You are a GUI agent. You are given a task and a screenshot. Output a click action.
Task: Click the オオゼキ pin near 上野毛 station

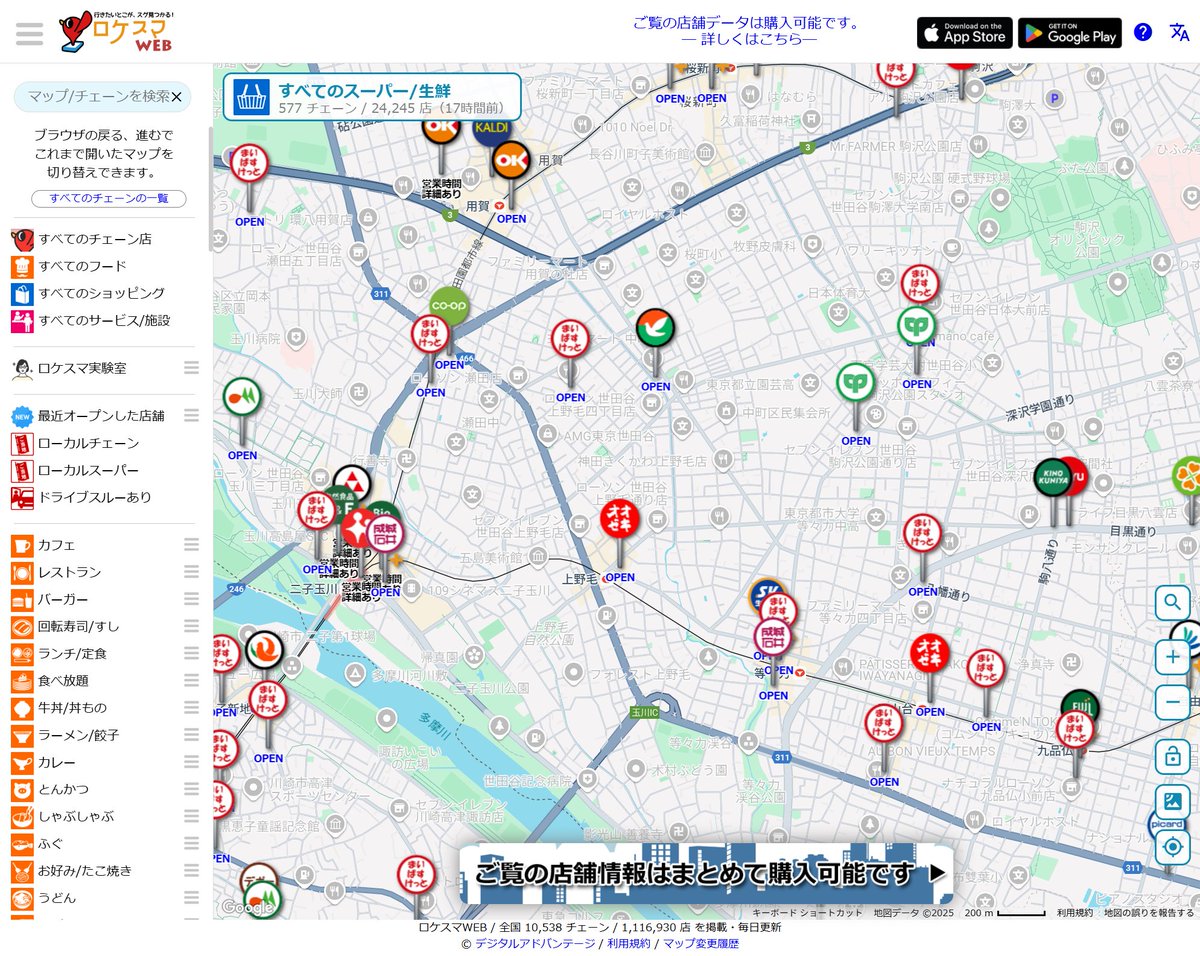point(620,519)
